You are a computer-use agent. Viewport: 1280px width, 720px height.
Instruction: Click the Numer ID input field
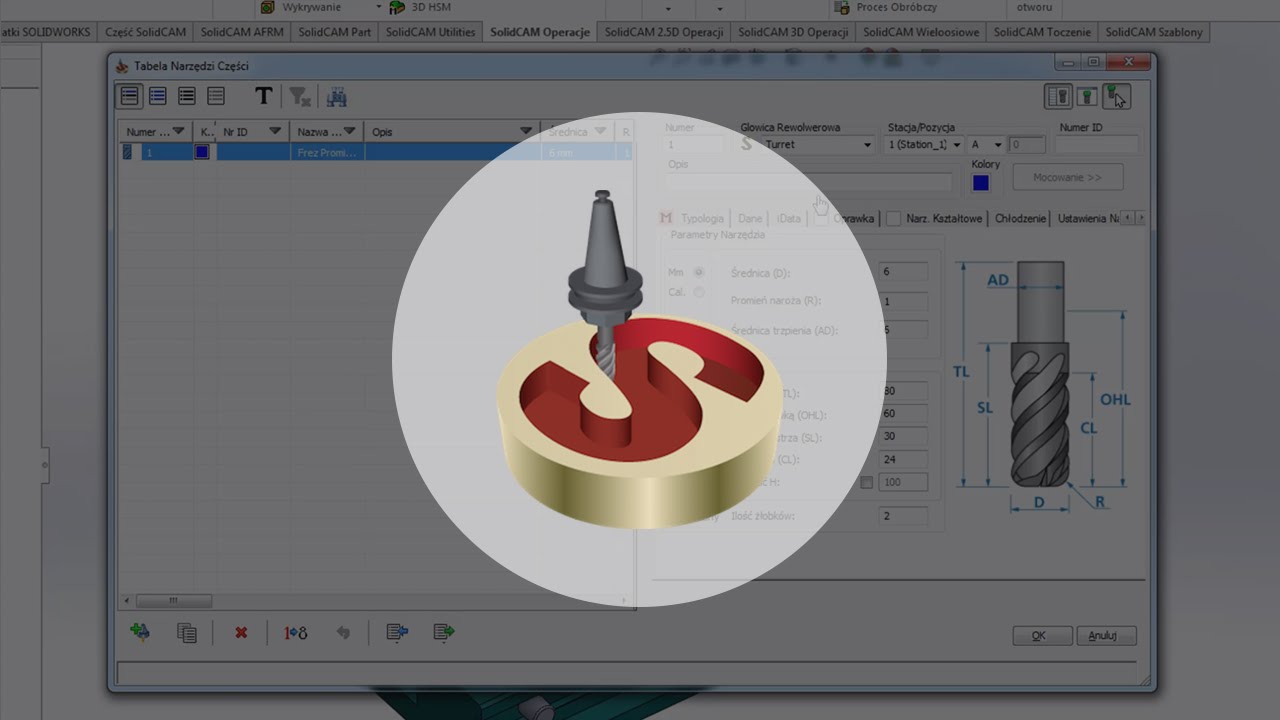click(x=1096, y=145)
